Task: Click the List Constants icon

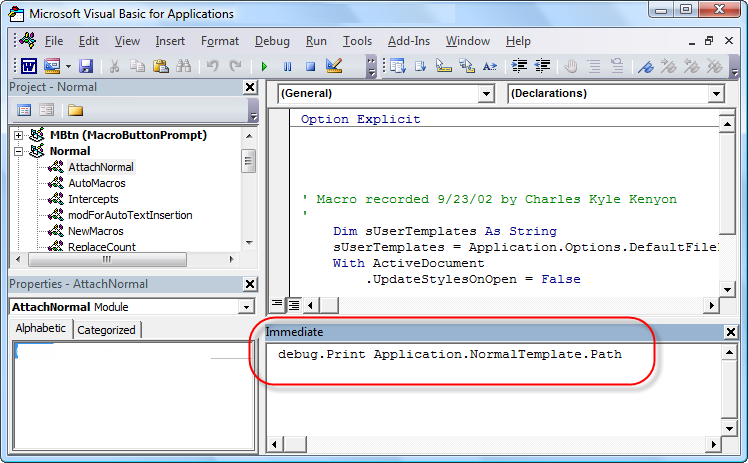Action: [x=420, y=66]
